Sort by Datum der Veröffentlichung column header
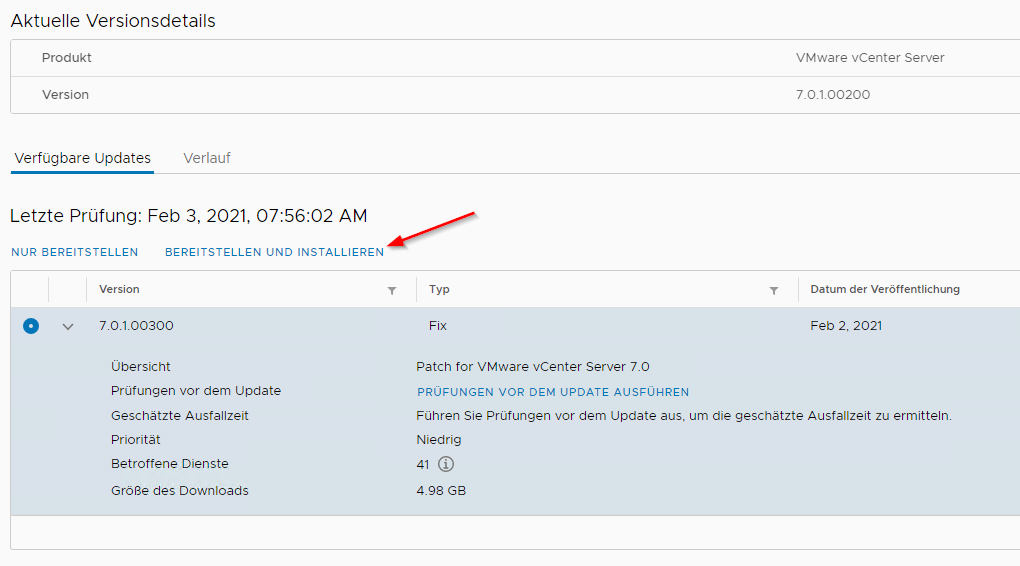 tap(885, 289)
